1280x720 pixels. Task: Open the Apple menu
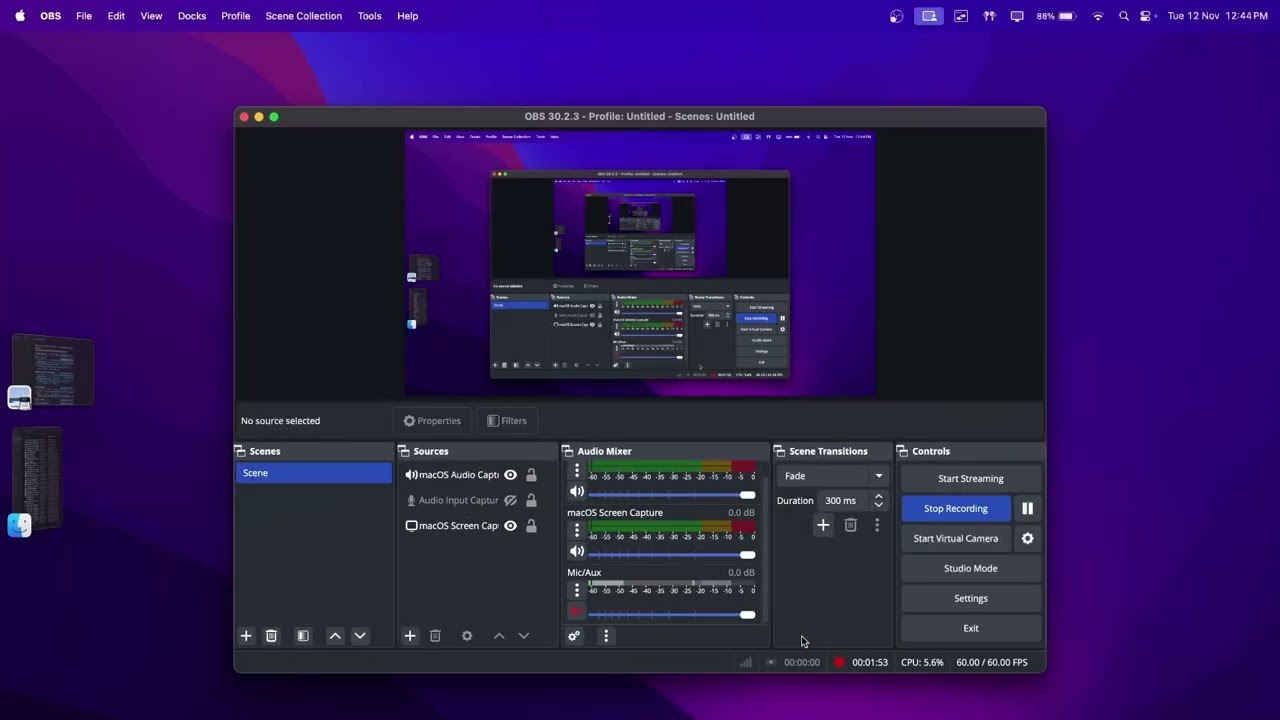[20, 16]
